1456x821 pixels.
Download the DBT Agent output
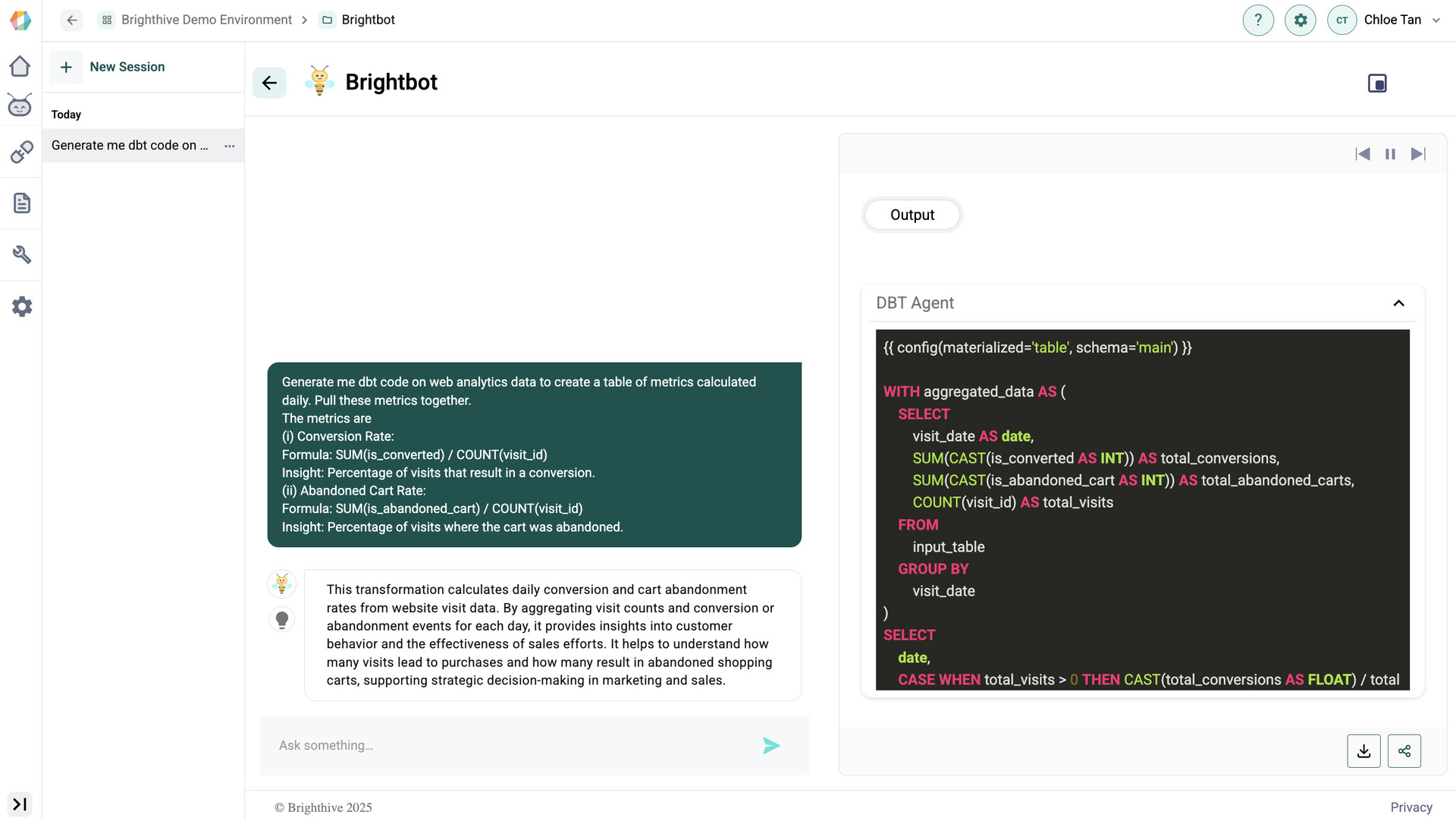[x=1363, y=751]
